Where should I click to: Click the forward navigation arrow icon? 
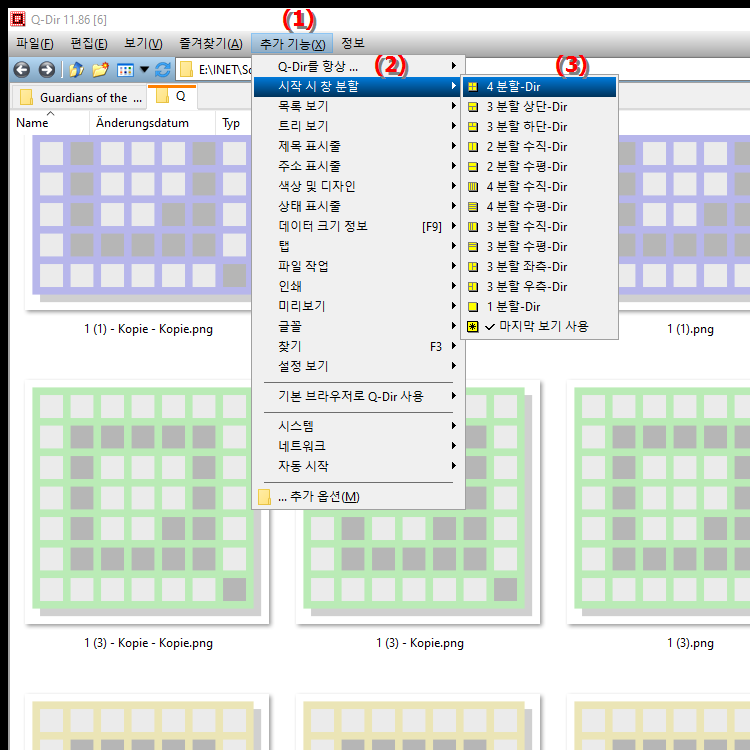tap(46, 70)
